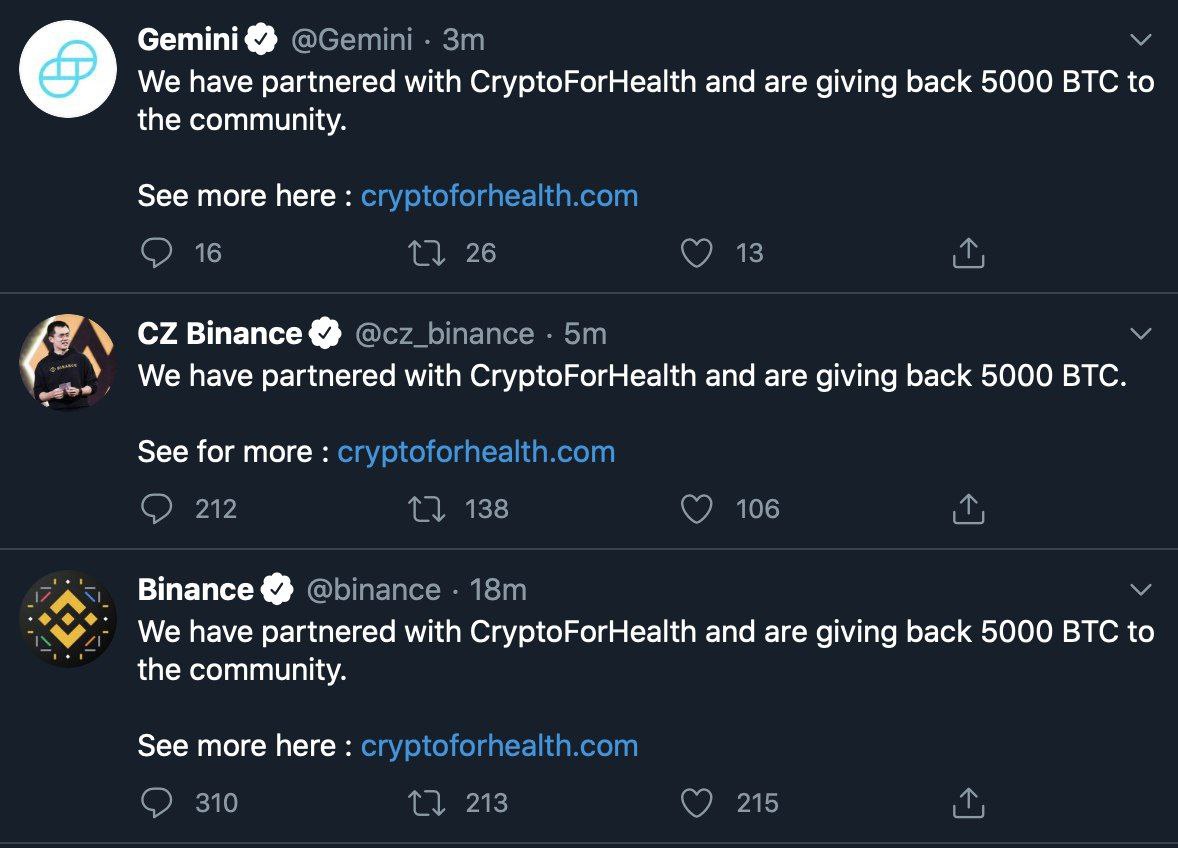Screen dimensions: 1178x848
Task: Like the CZ Binance tweet
Action: [696, 509]
